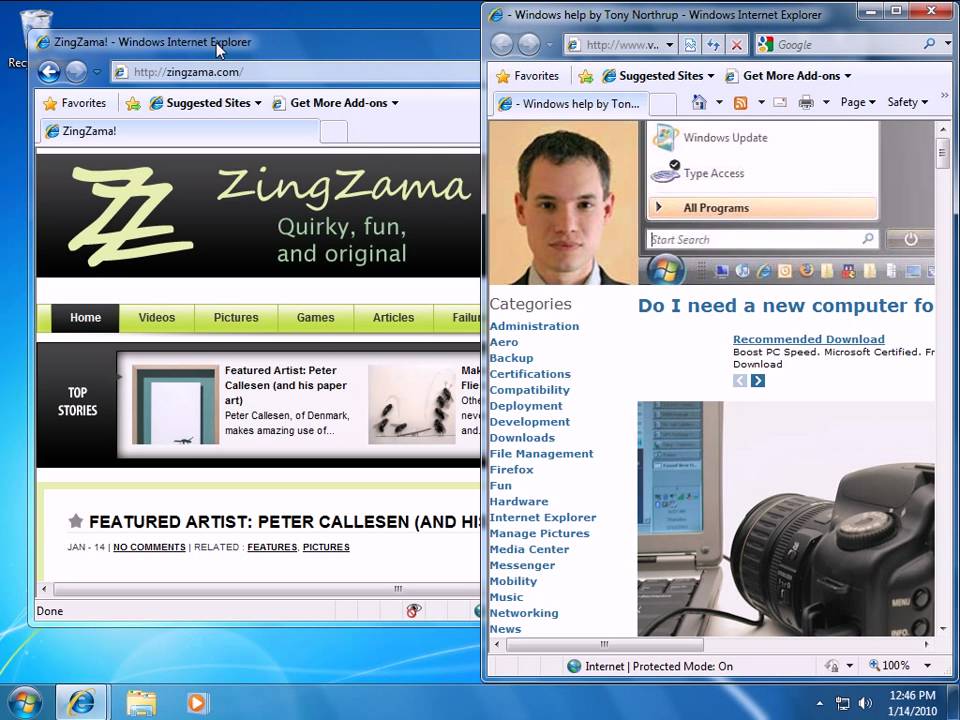Click horizontal scrollbar in ZingZama window

tap(267, 589)
